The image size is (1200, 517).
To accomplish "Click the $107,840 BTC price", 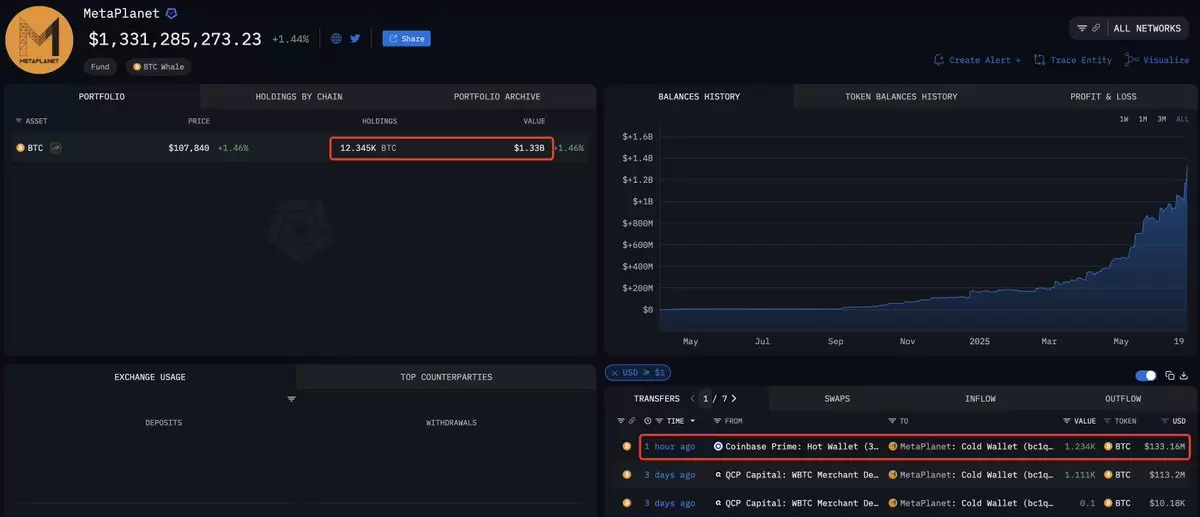I will (189, 148).
